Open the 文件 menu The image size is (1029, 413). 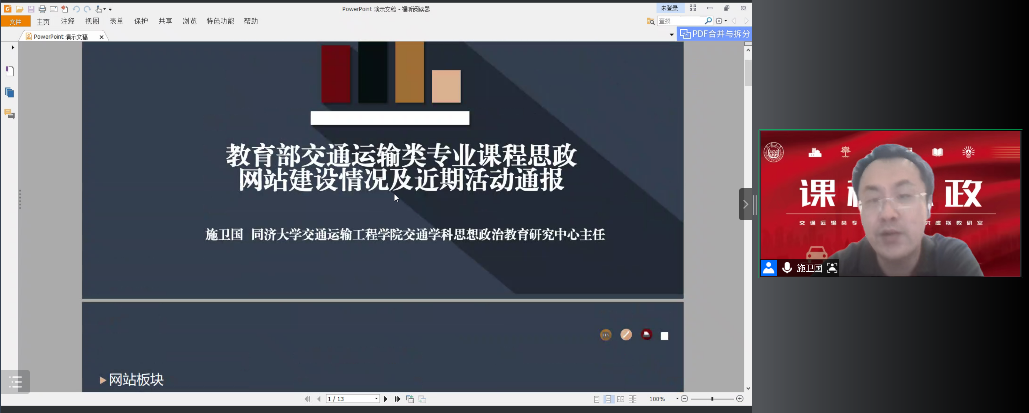14,20
